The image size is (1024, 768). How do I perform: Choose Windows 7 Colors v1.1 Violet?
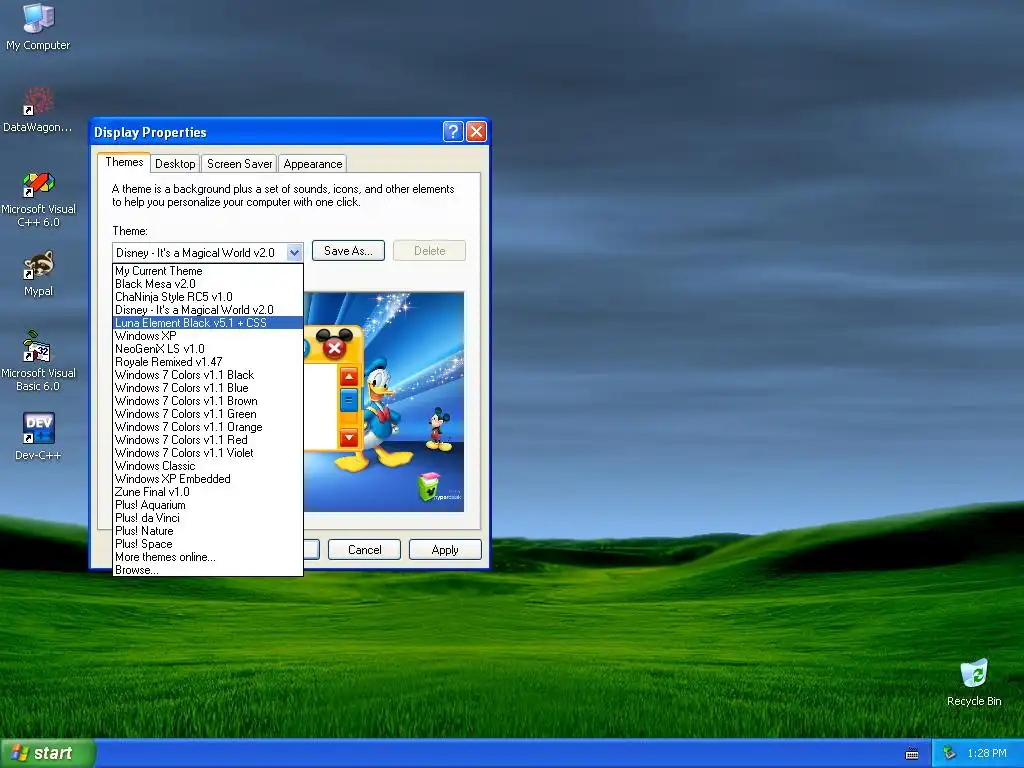coord(208,453)
